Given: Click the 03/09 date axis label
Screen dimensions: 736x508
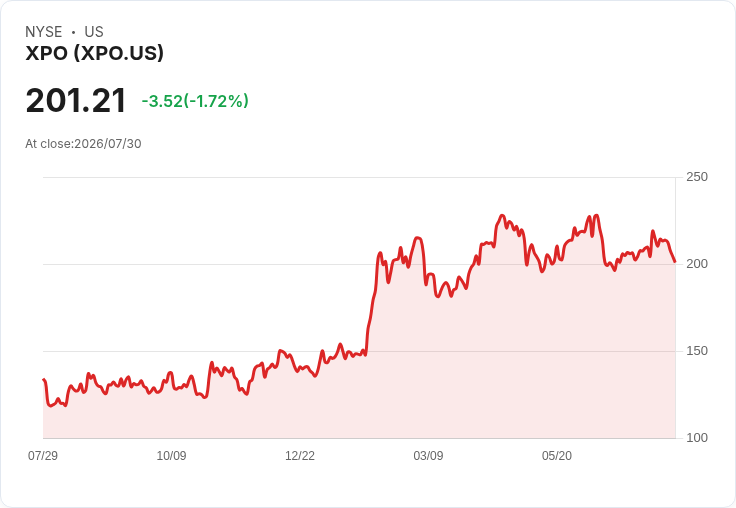Looking at the screenshot, I should (428, 455).
